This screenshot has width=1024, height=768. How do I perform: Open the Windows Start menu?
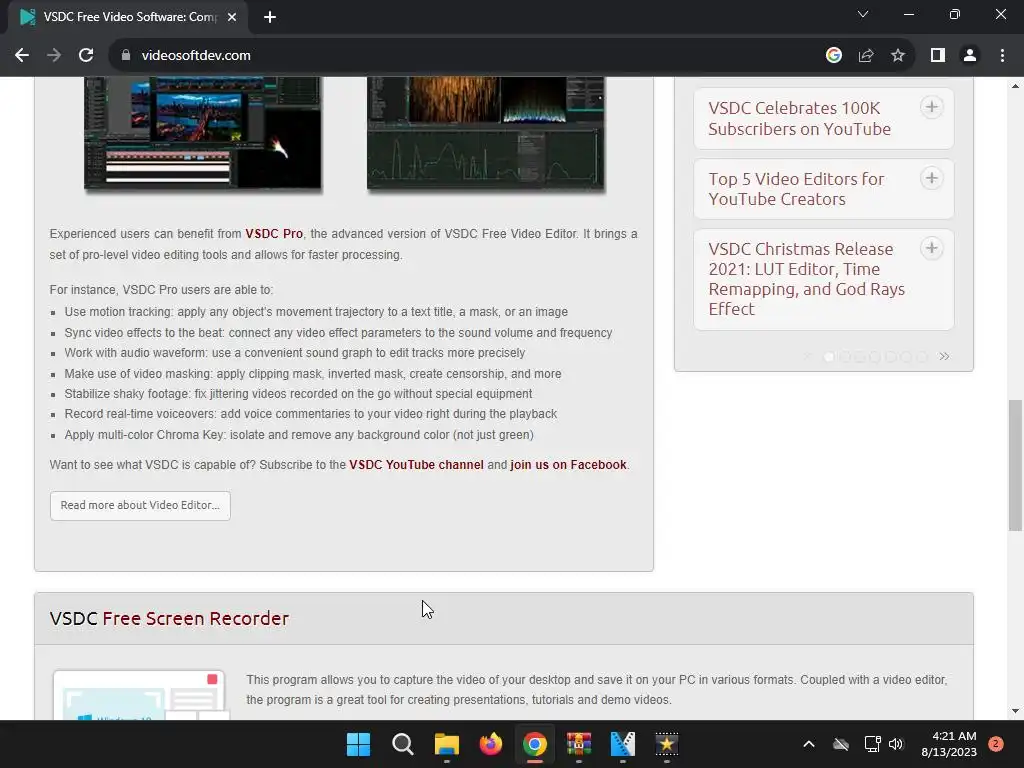click(358, 744)
